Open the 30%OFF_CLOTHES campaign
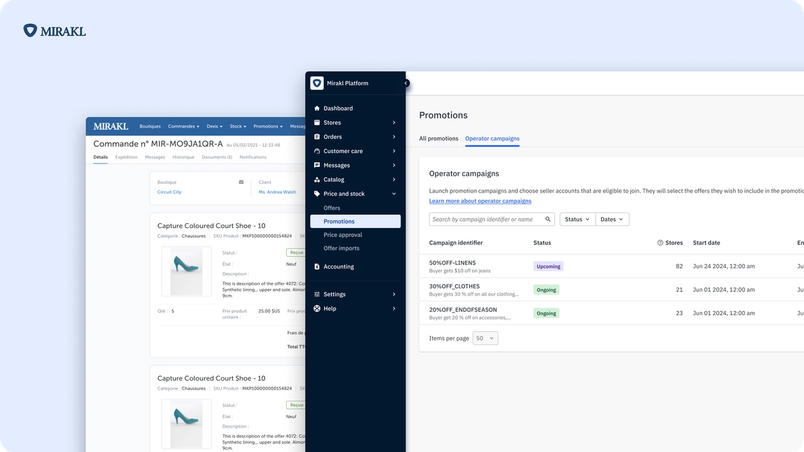The image size is (804, 452). (x=454, y=286)
